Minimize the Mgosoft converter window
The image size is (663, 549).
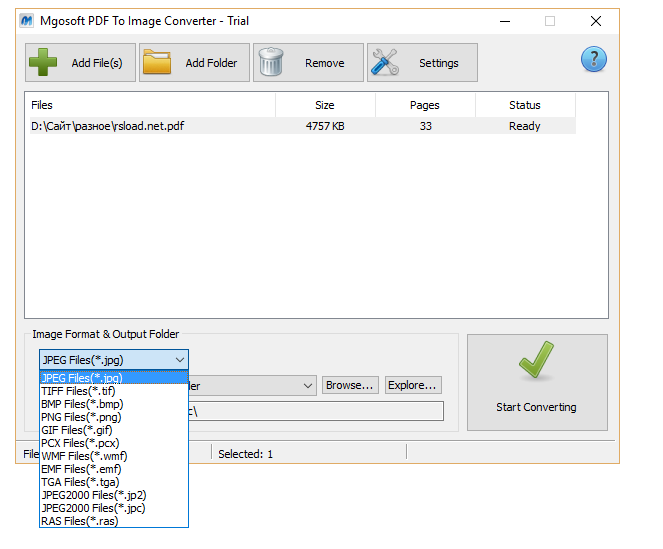[x=505, y=21]
